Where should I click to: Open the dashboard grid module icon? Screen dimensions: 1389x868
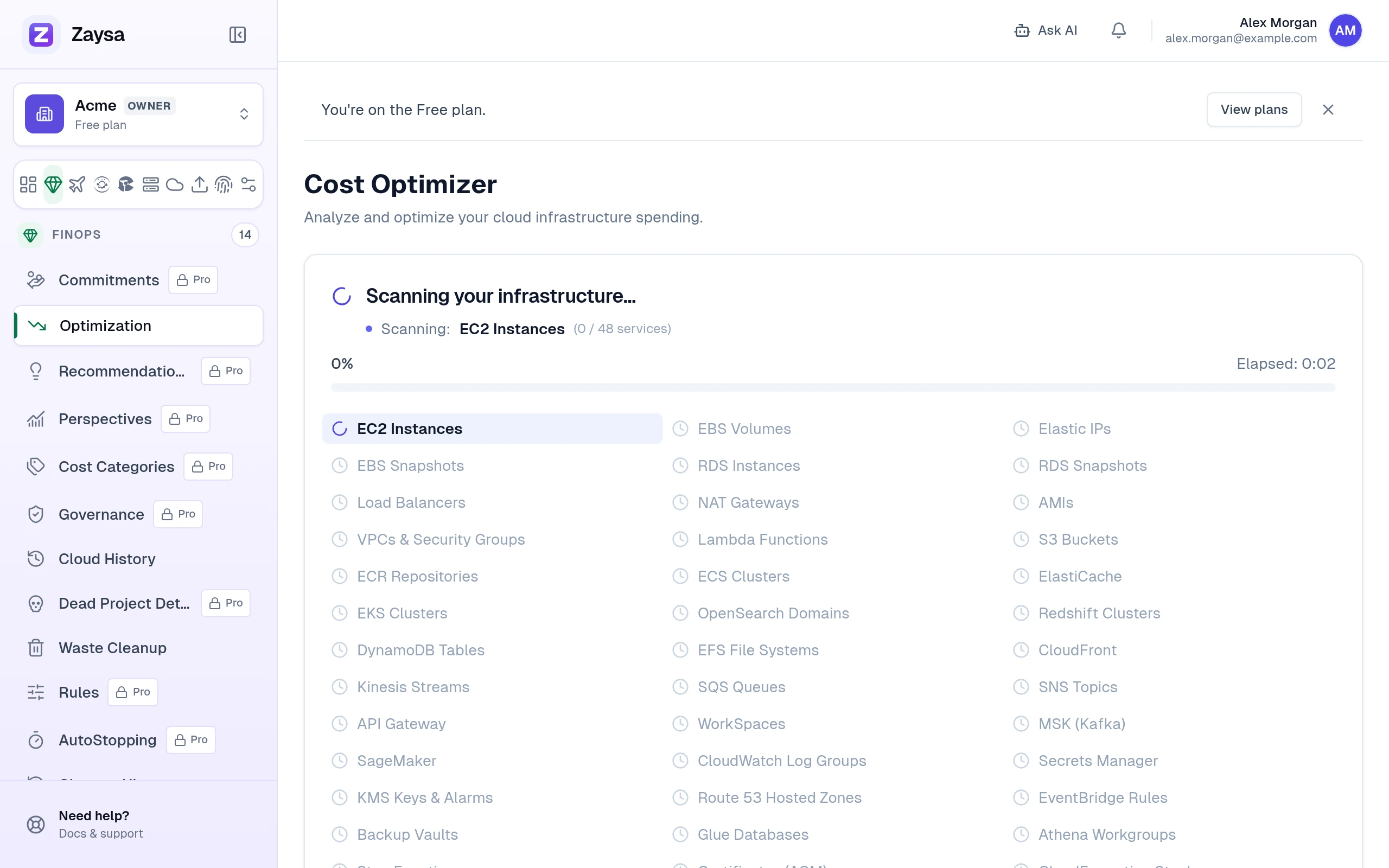[28, 184]
